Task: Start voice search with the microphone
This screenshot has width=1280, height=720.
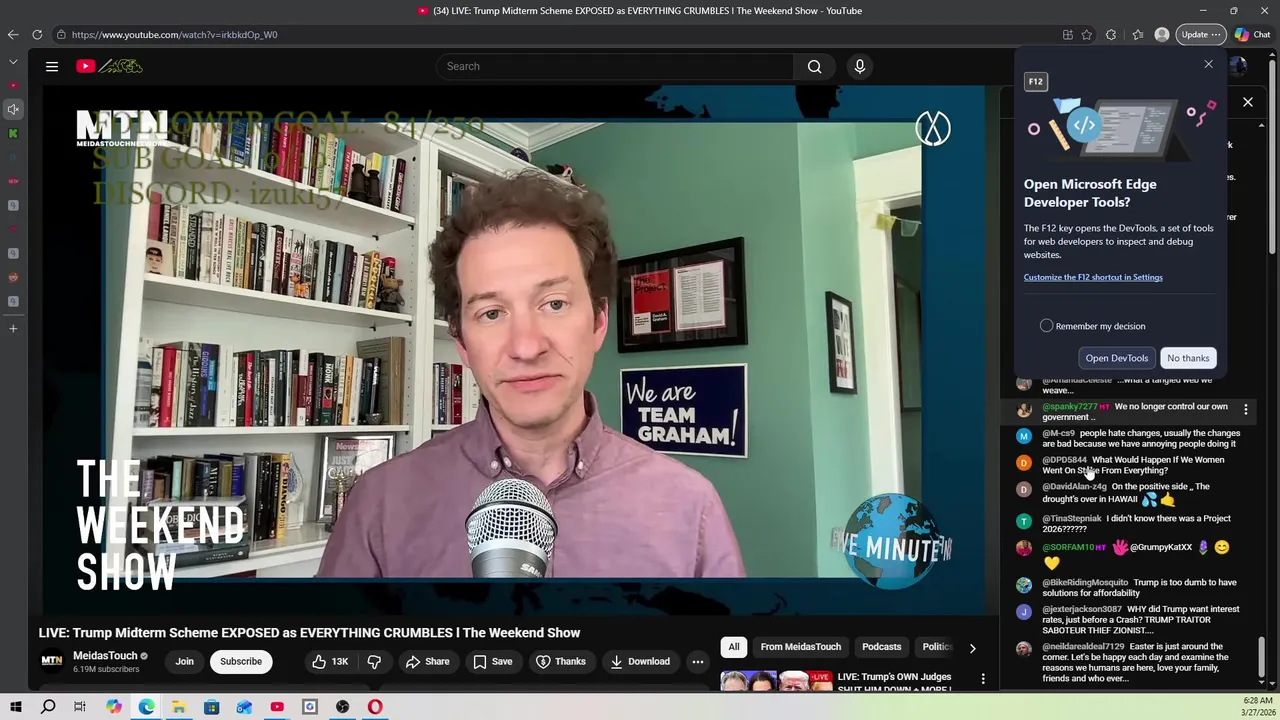Action: click(x=859, y=66)
